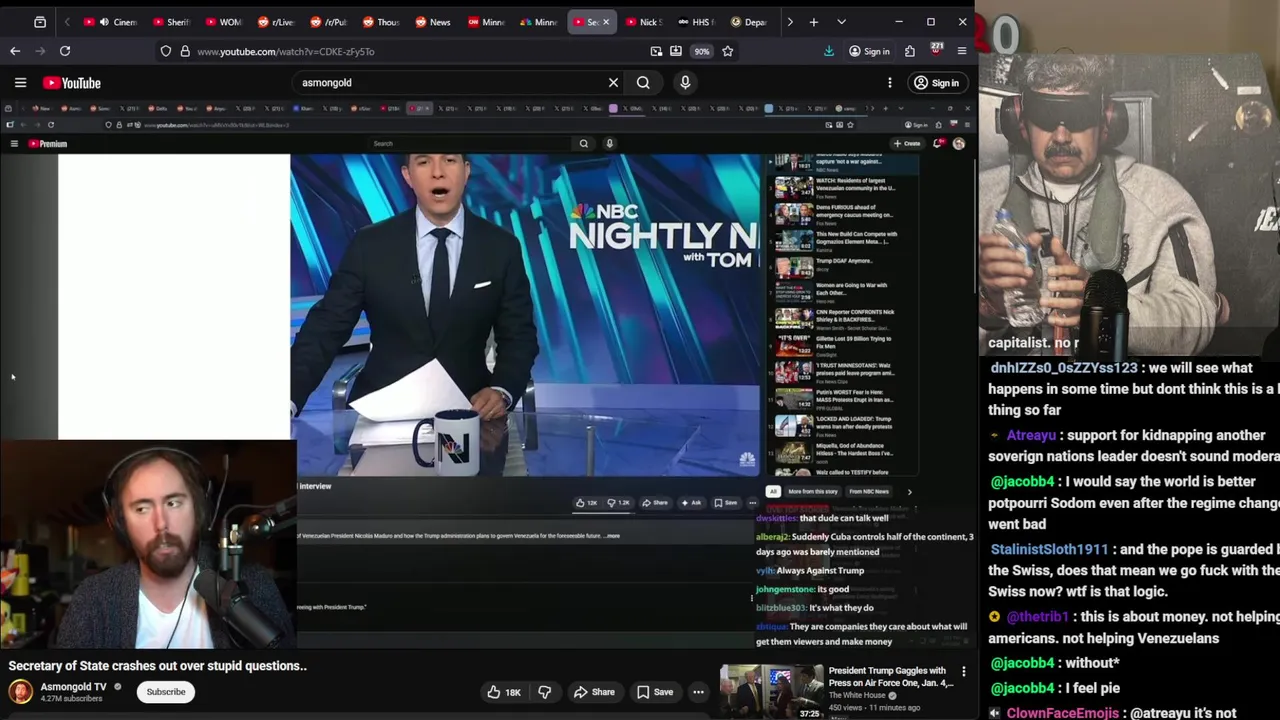The height and width of the screenshot is (720, 1280).
Task: Switch to the HHS tab
Action: tap(696, 22)
